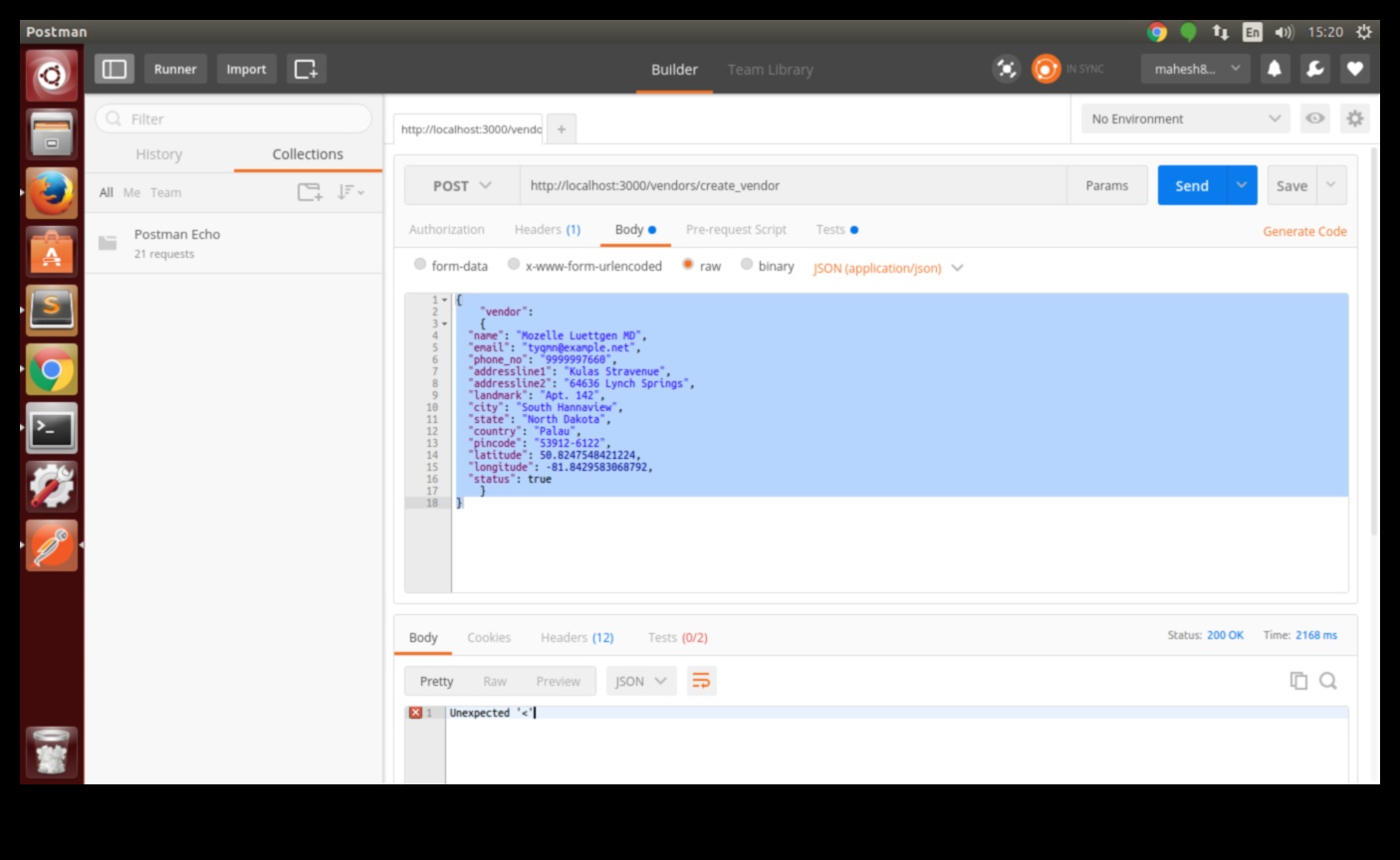Image resolution: width=1400 pixels, height=860 pixels.
Task: Click the interceptor satellite icon
Action: coord(1006,69)
